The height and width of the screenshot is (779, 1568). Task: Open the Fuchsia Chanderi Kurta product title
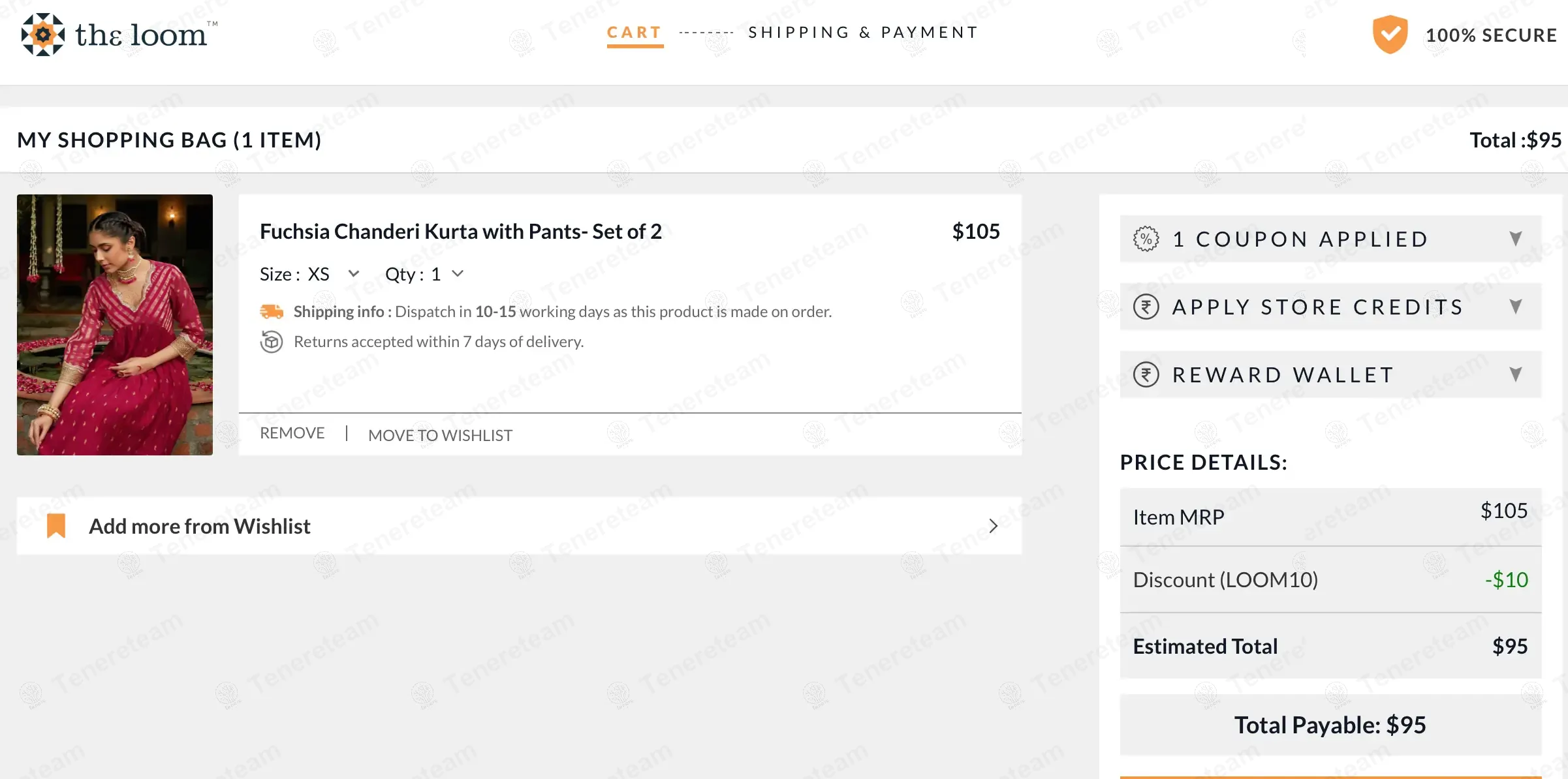tap(460, 232)
